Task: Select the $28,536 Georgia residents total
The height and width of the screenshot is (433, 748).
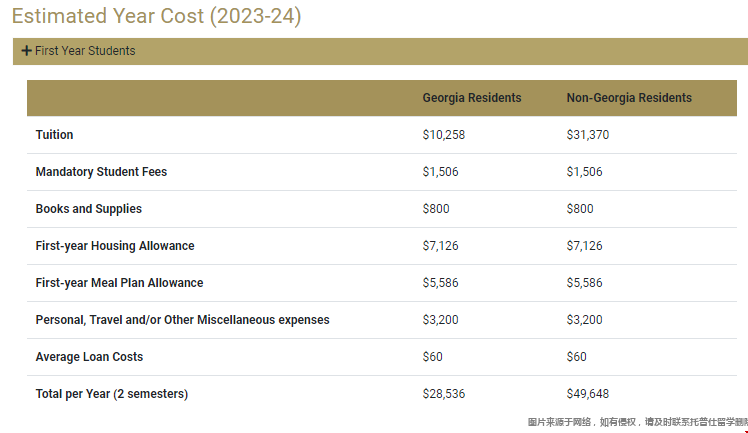Action: (x=443, y=394)
